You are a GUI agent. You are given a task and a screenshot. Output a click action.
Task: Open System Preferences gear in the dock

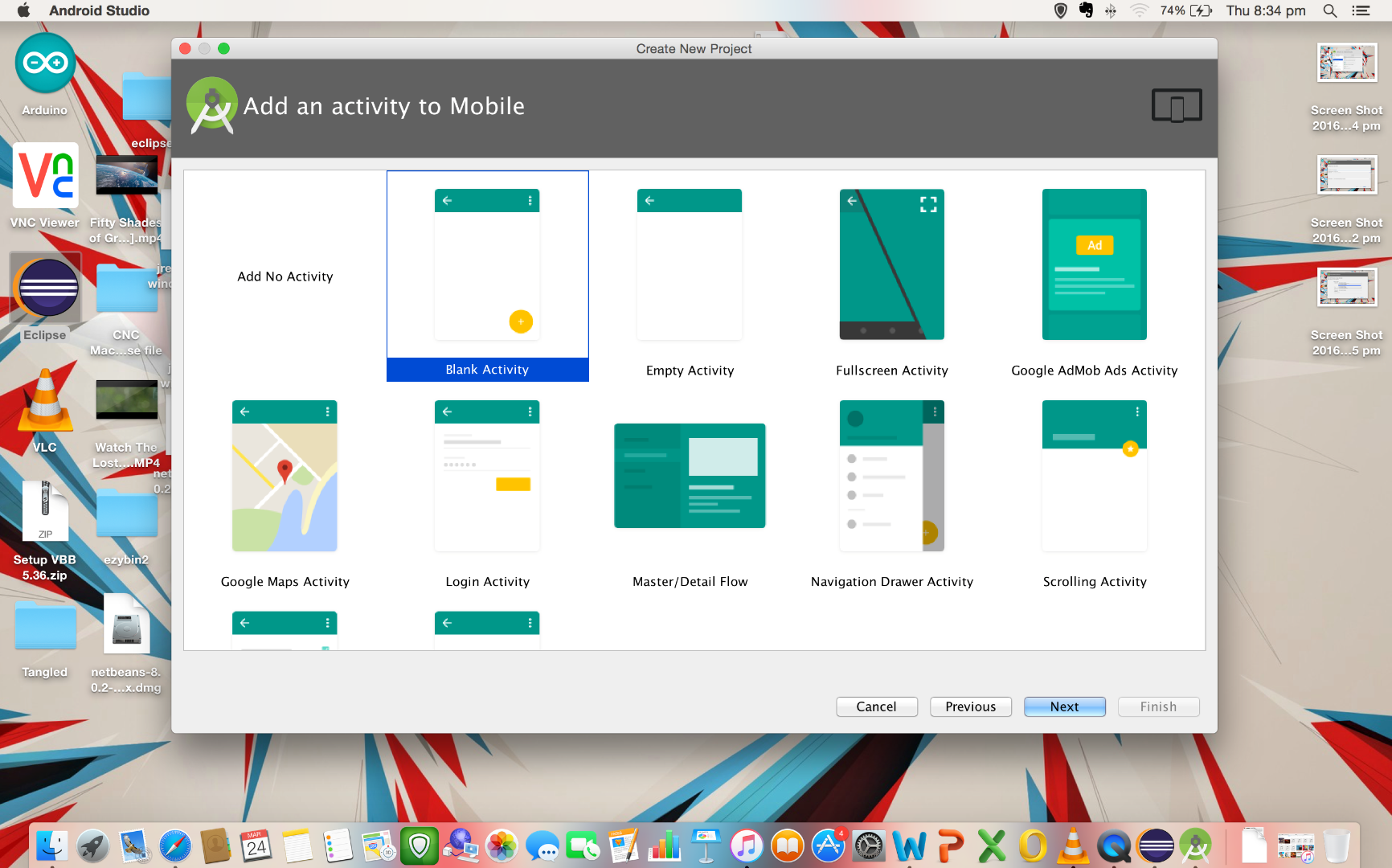[x=869, y=845]
